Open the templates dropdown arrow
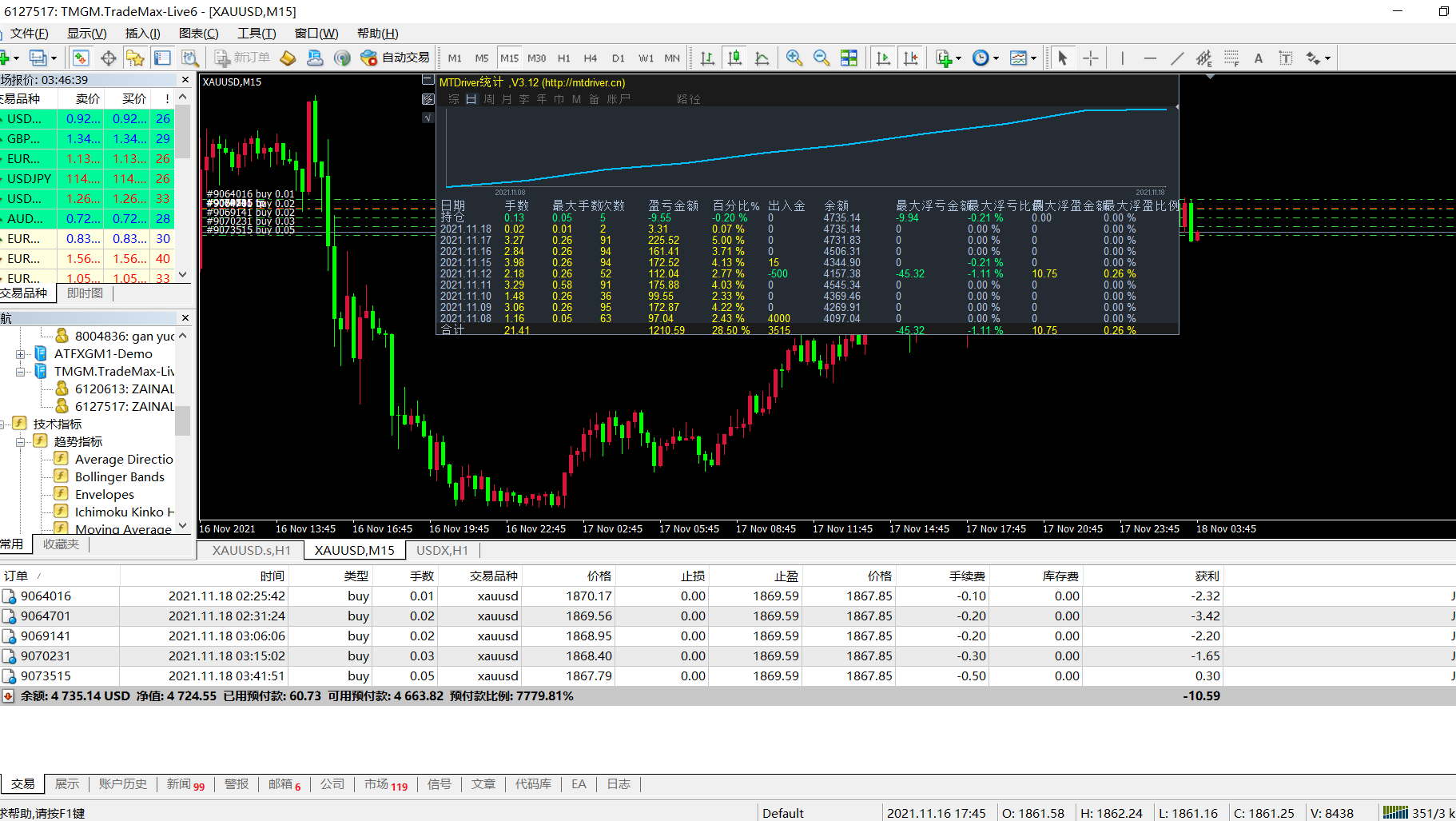This screenshot has height=821, width=1456. [x=1033, y=58]
